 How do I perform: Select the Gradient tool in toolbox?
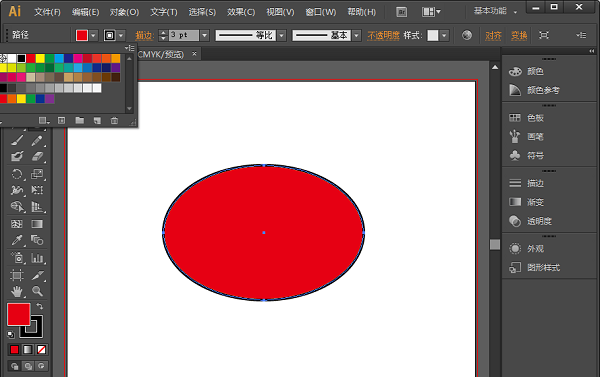[37, 224]
